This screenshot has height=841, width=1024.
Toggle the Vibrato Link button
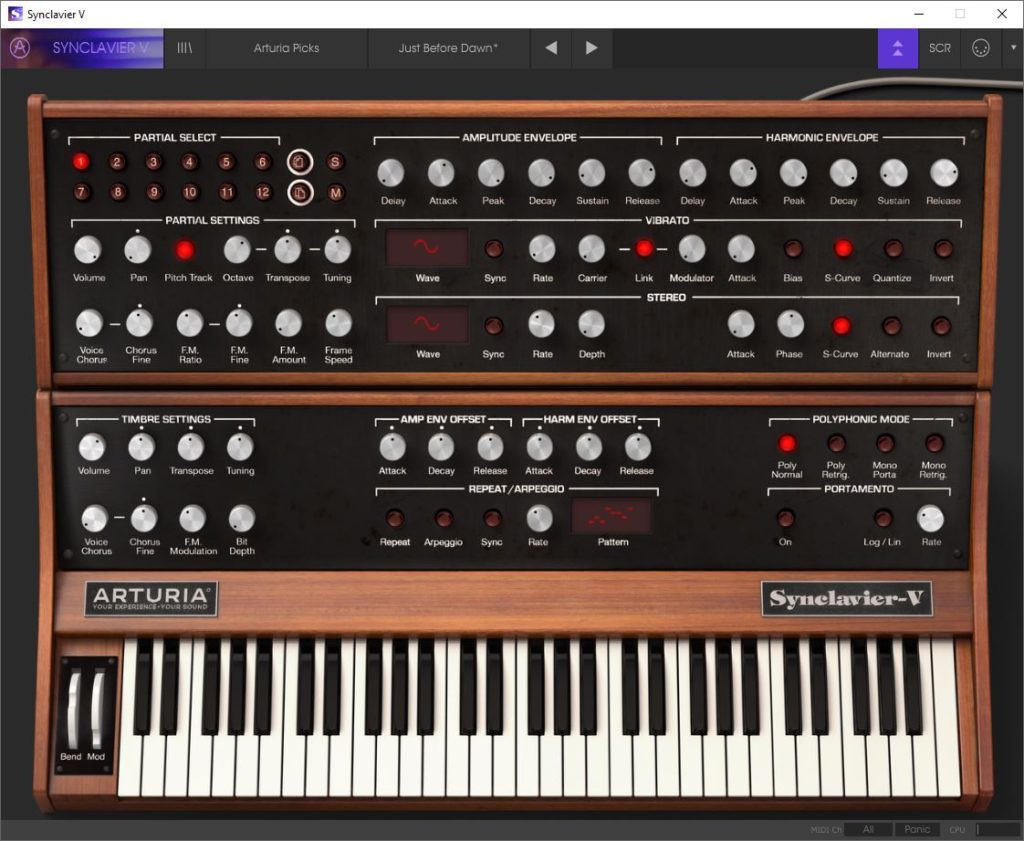point(644,249)
